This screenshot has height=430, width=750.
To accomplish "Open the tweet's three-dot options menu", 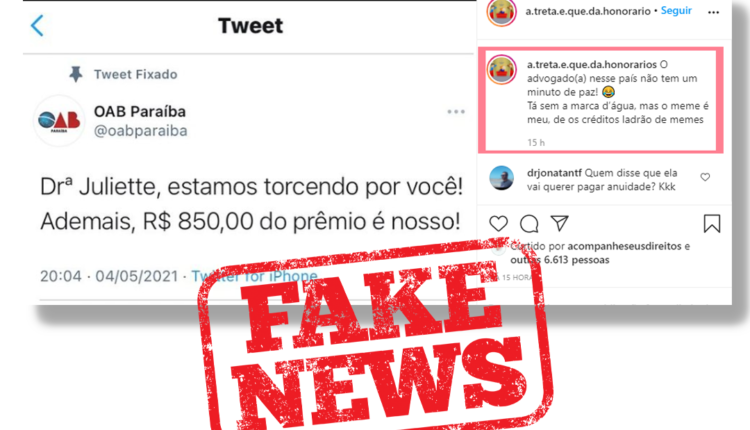I will click(456, 111).
